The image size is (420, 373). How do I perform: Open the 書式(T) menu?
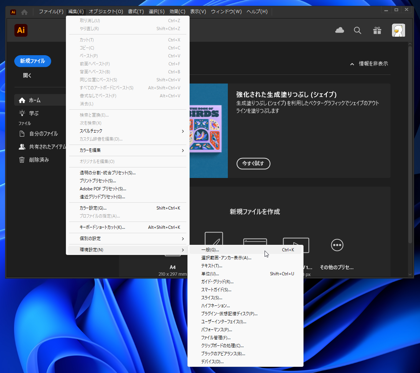point(136,12)
